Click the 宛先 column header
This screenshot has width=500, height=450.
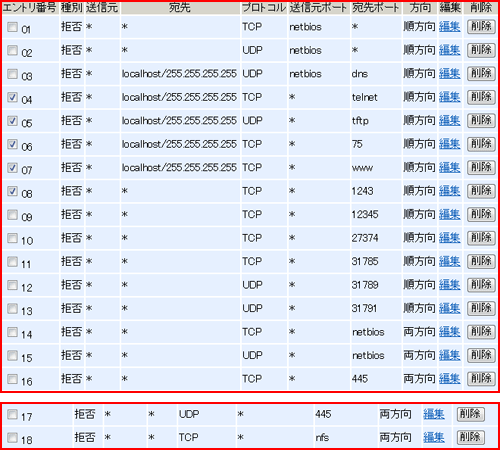coord(180,8)
